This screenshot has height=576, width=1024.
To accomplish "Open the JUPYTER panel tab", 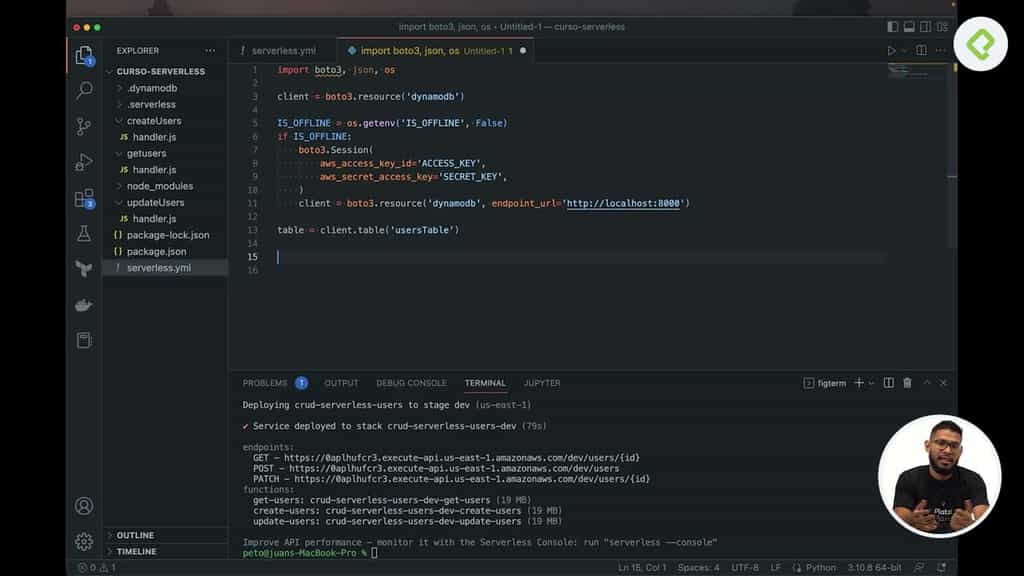I will (539, 382).
